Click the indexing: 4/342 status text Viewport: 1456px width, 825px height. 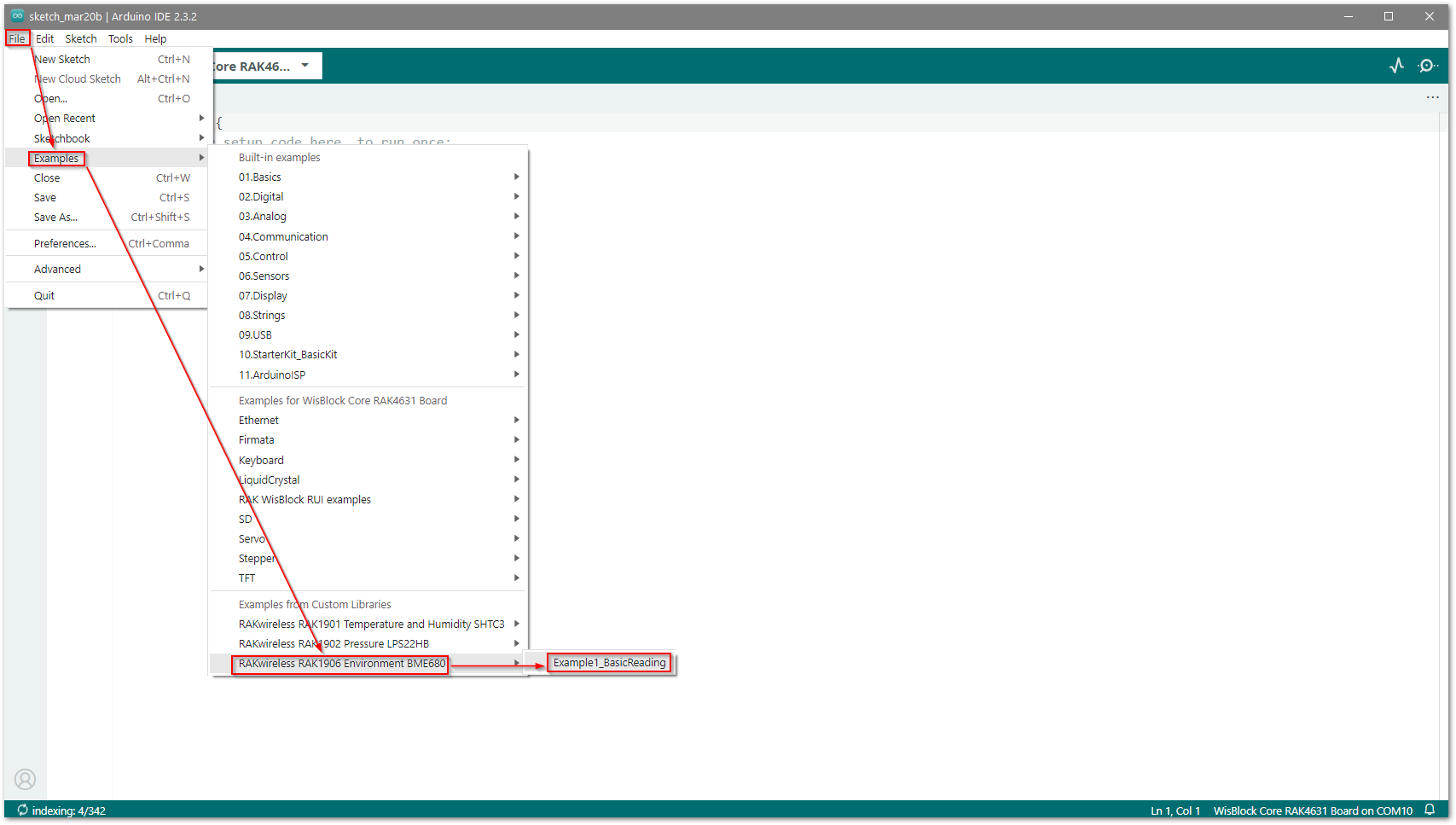pyautogui.click(x=69, y=810)
